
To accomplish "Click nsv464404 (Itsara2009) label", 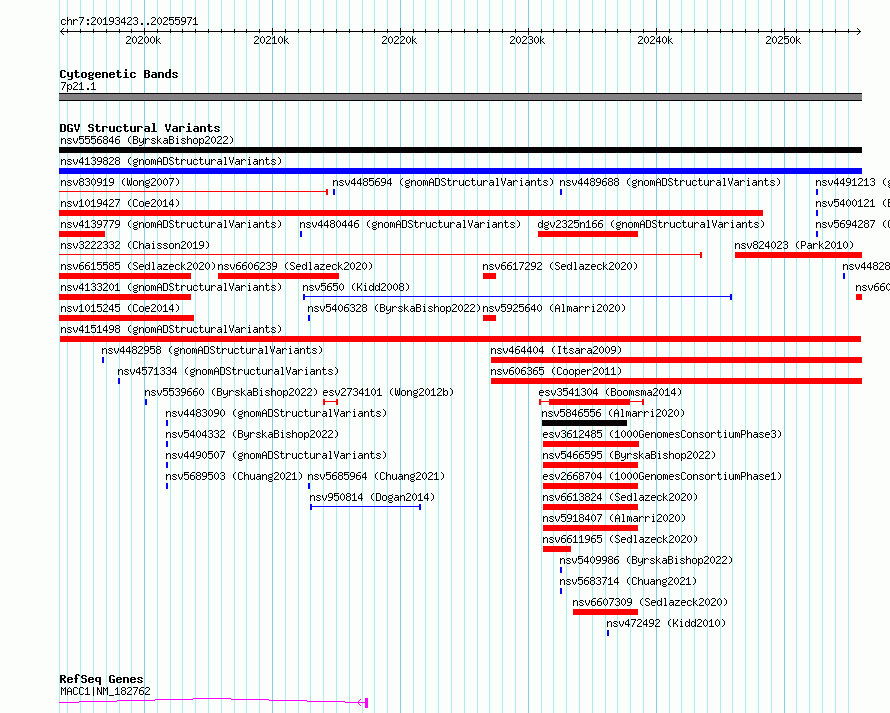I will (x=556, y=350).
